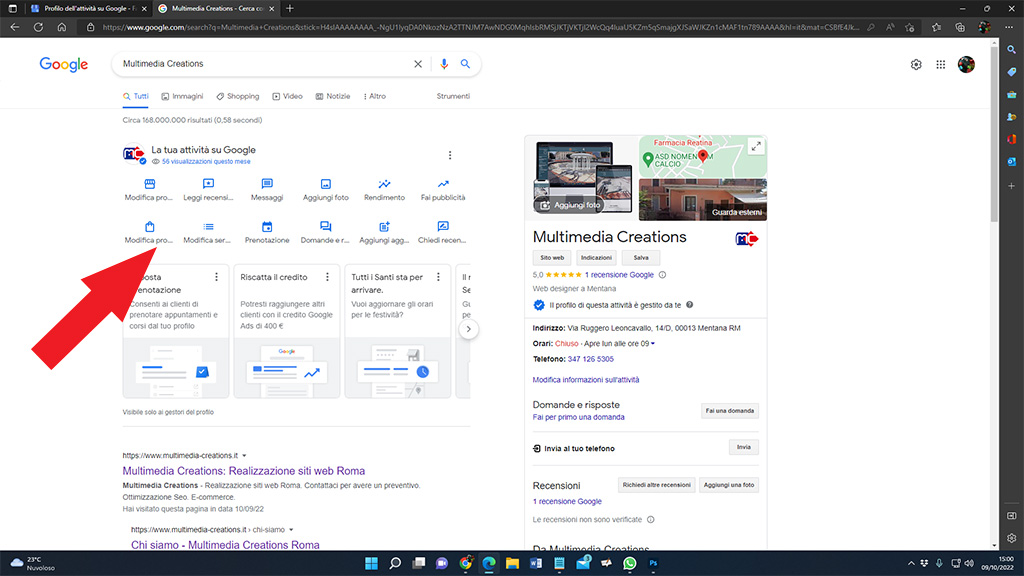This screenshot has width=1024, height=576.
Task: Open menu on prenotazione card
Action: (x=216, y=277)
